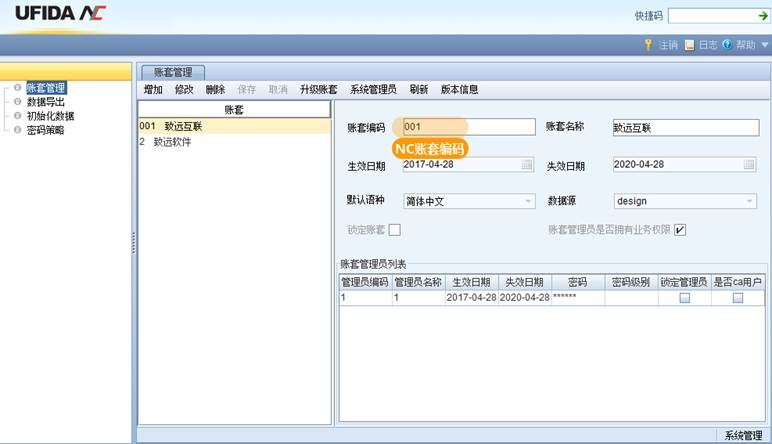
Task: Click bullet icon beside 初始化数据 tree node
Action: [x=17, y=116]
